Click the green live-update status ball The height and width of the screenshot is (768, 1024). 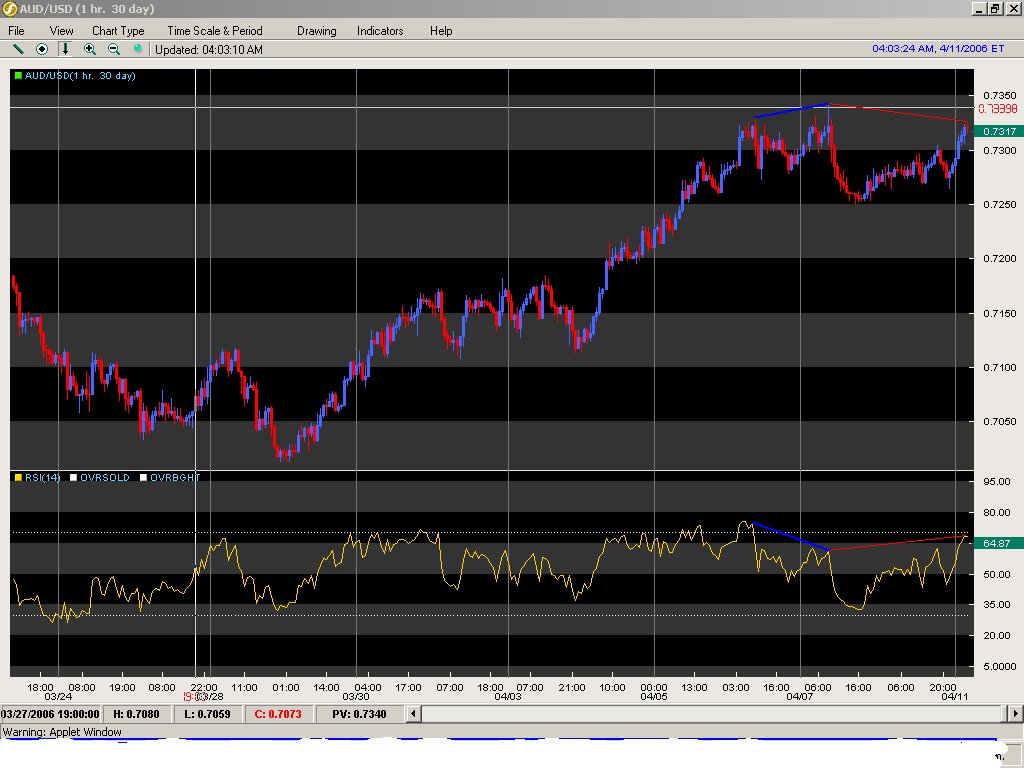(x=138, y=49)
